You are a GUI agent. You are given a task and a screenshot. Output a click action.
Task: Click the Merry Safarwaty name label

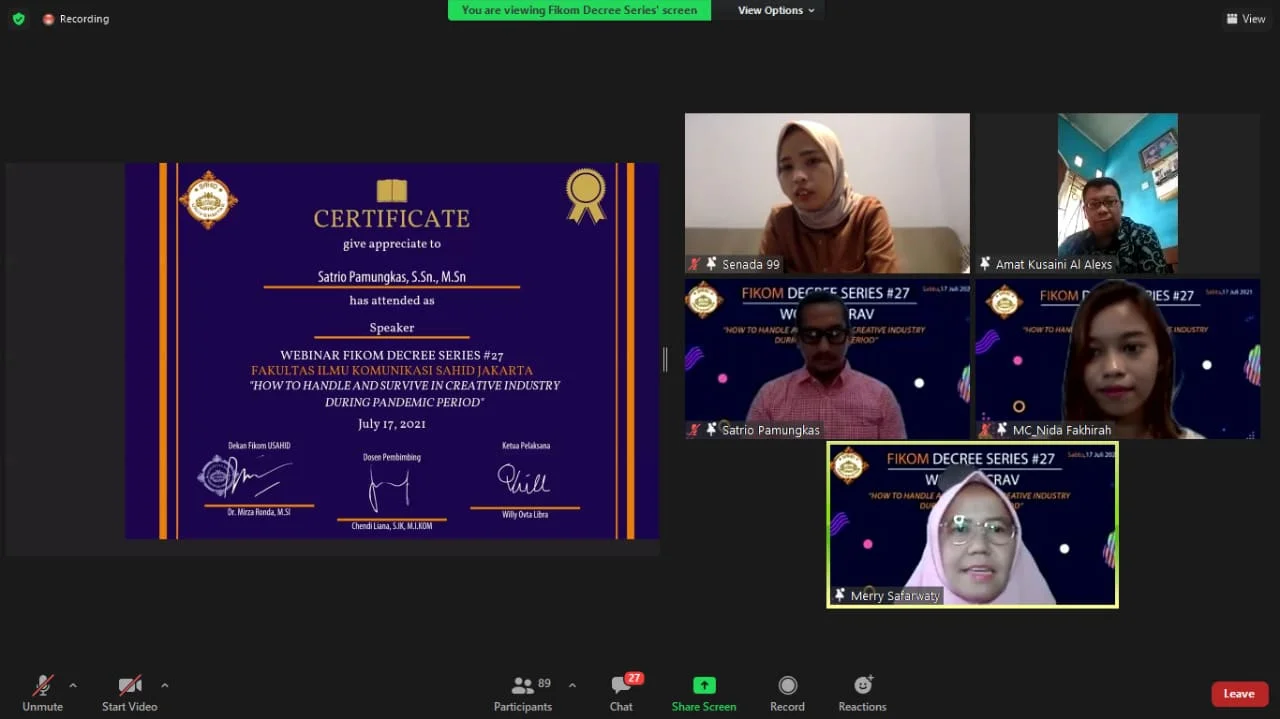click(x=895, y=596)
